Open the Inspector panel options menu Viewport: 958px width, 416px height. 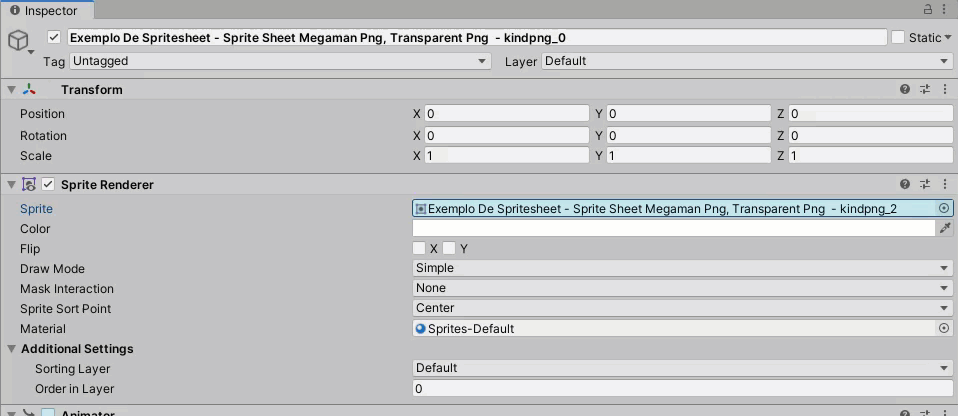pos(945,9)
